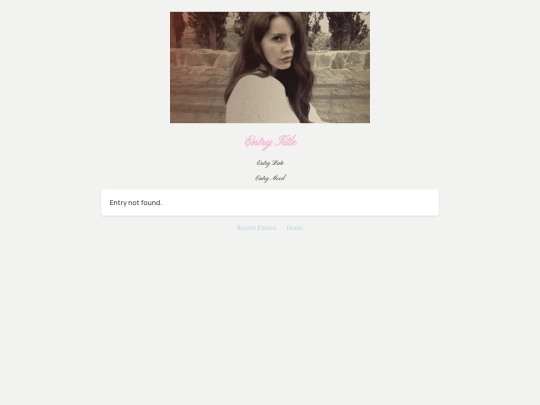540x405 pixels.
Task: Open the Recent Entries link
Action: tap(256, 228)
